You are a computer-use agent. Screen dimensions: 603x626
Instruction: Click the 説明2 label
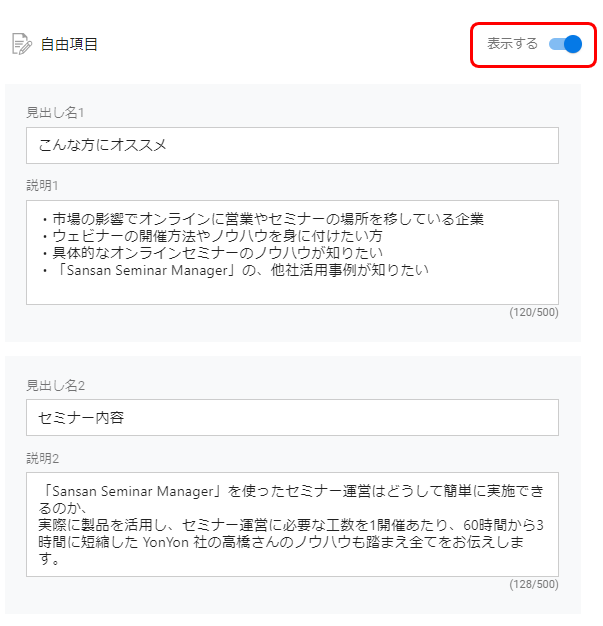point(43,458)
